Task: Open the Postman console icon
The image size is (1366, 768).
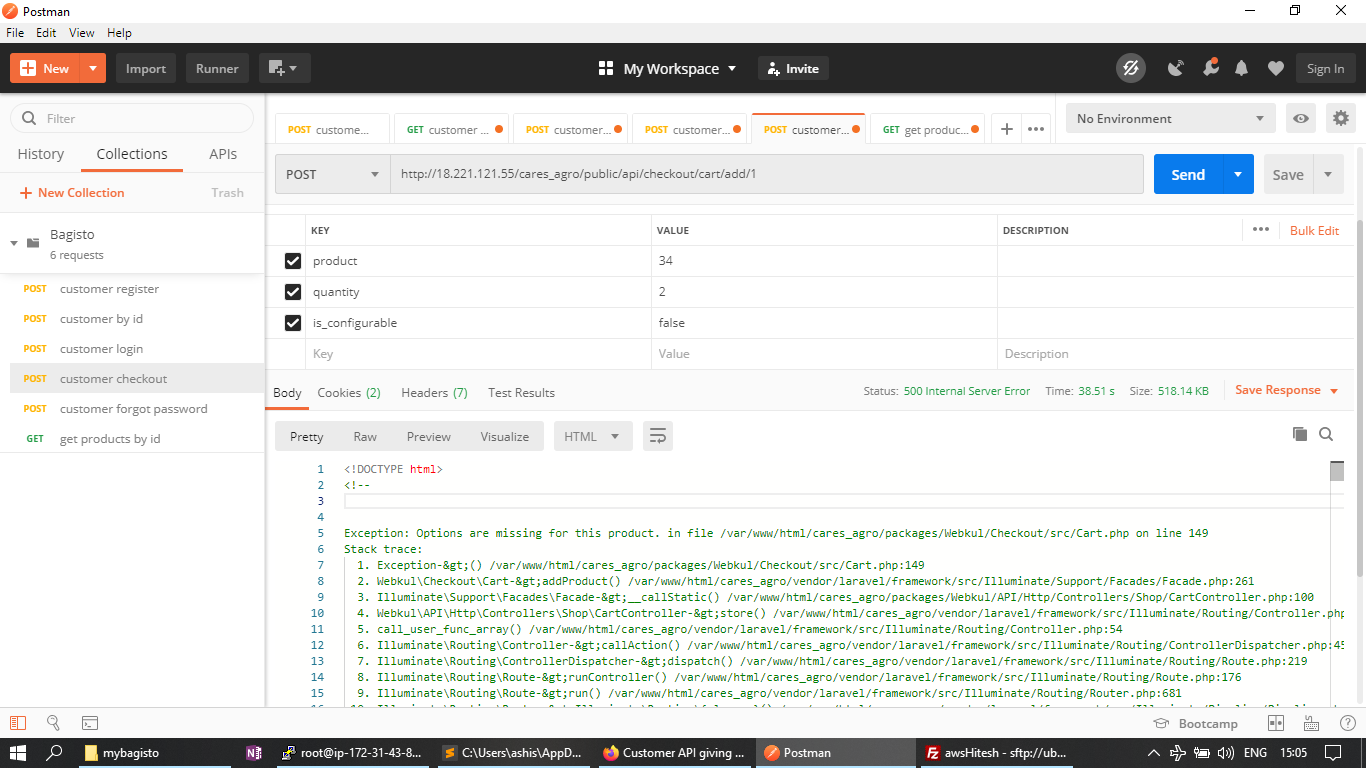Action: 90,723
